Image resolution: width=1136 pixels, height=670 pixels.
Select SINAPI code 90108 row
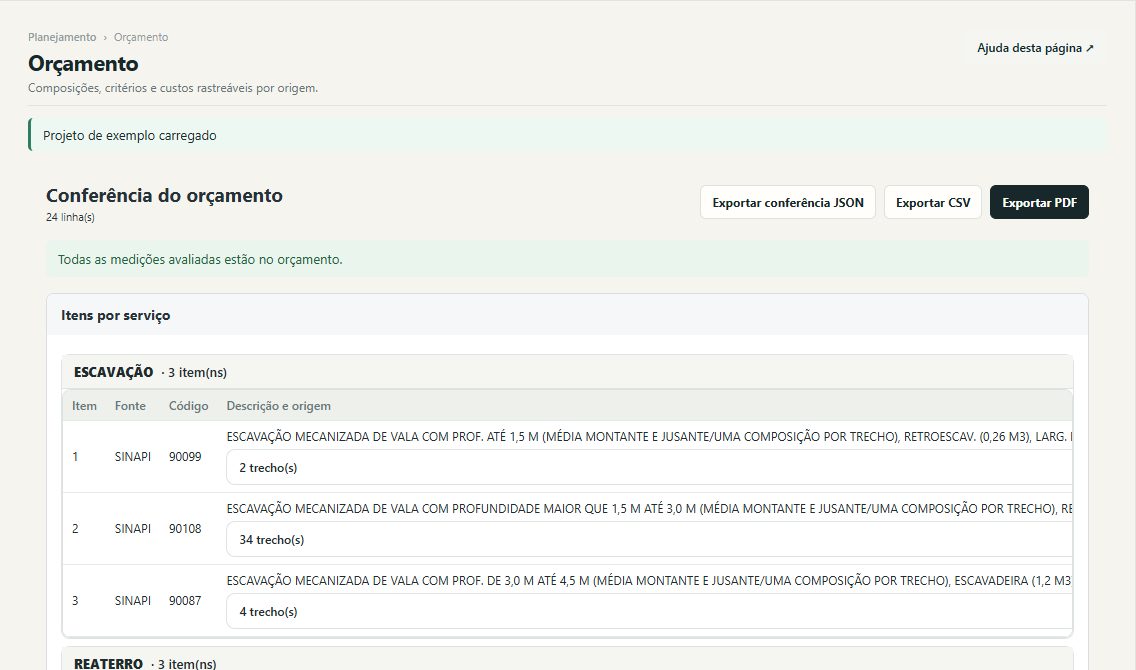click(x=567, y=529)
